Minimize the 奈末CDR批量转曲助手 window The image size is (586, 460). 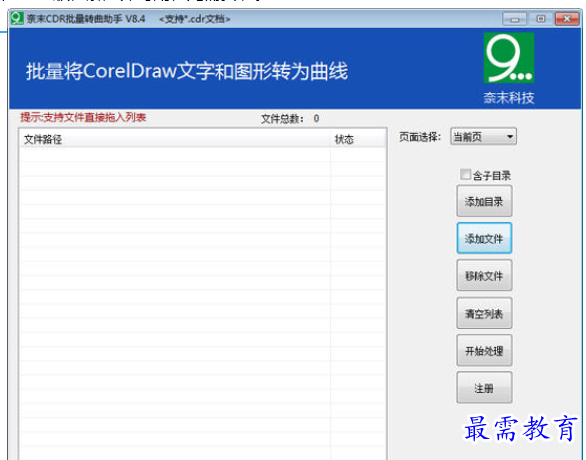515,19
